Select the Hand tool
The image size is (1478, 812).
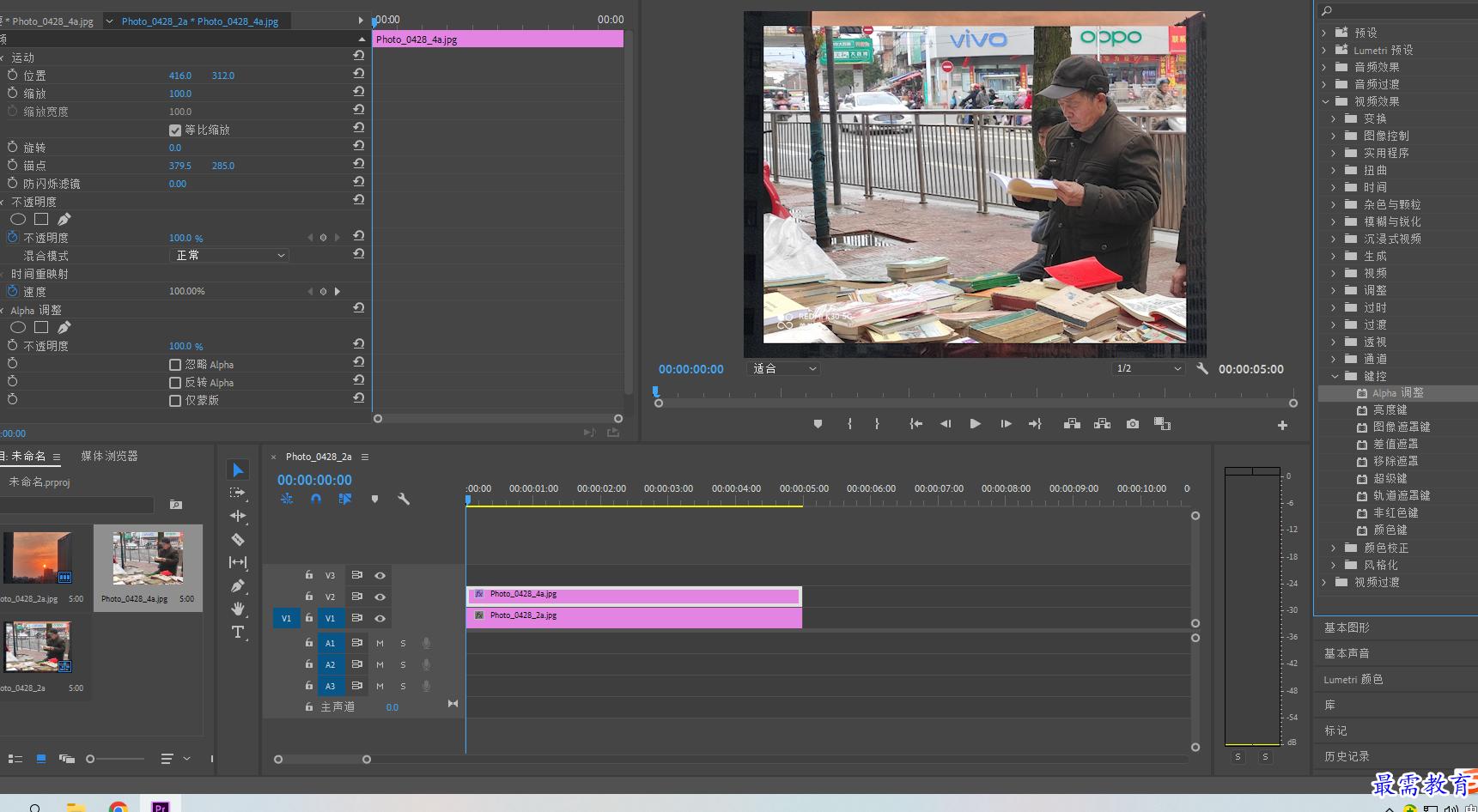[x=238, y=609]
